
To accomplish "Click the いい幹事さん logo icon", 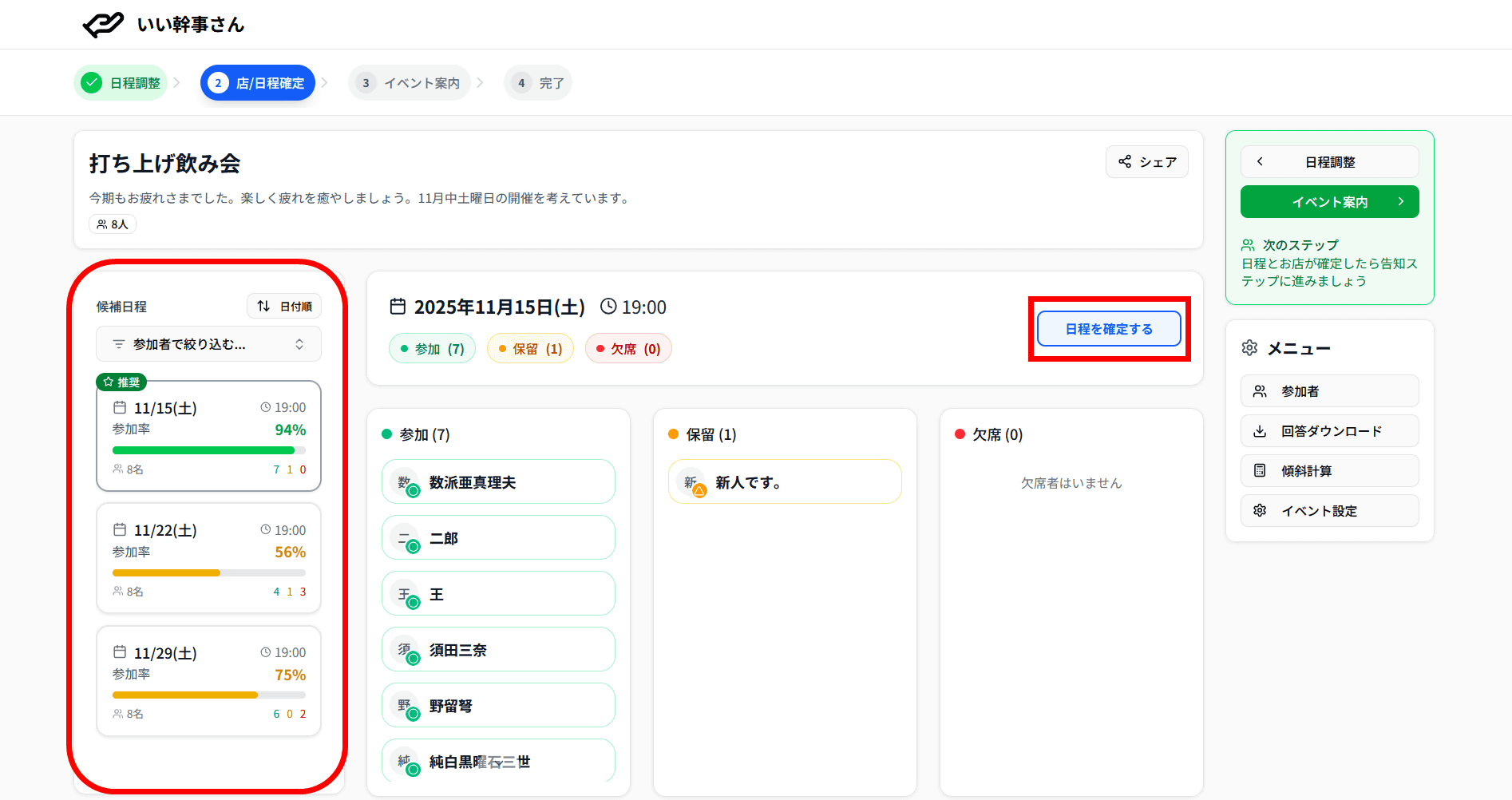I will (x=103, y=25).
